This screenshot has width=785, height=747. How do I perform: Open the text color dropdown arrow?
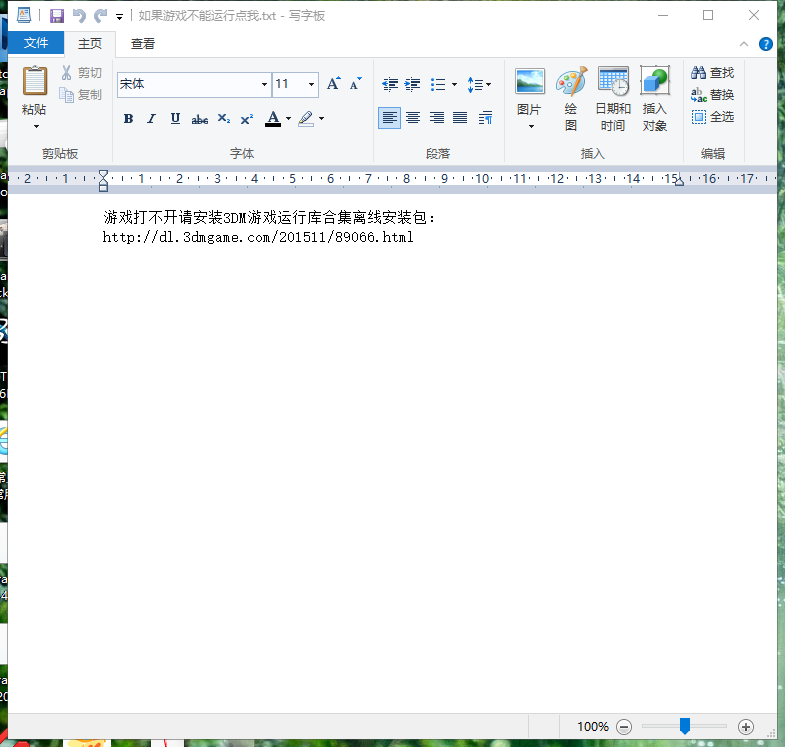(288, 119)
